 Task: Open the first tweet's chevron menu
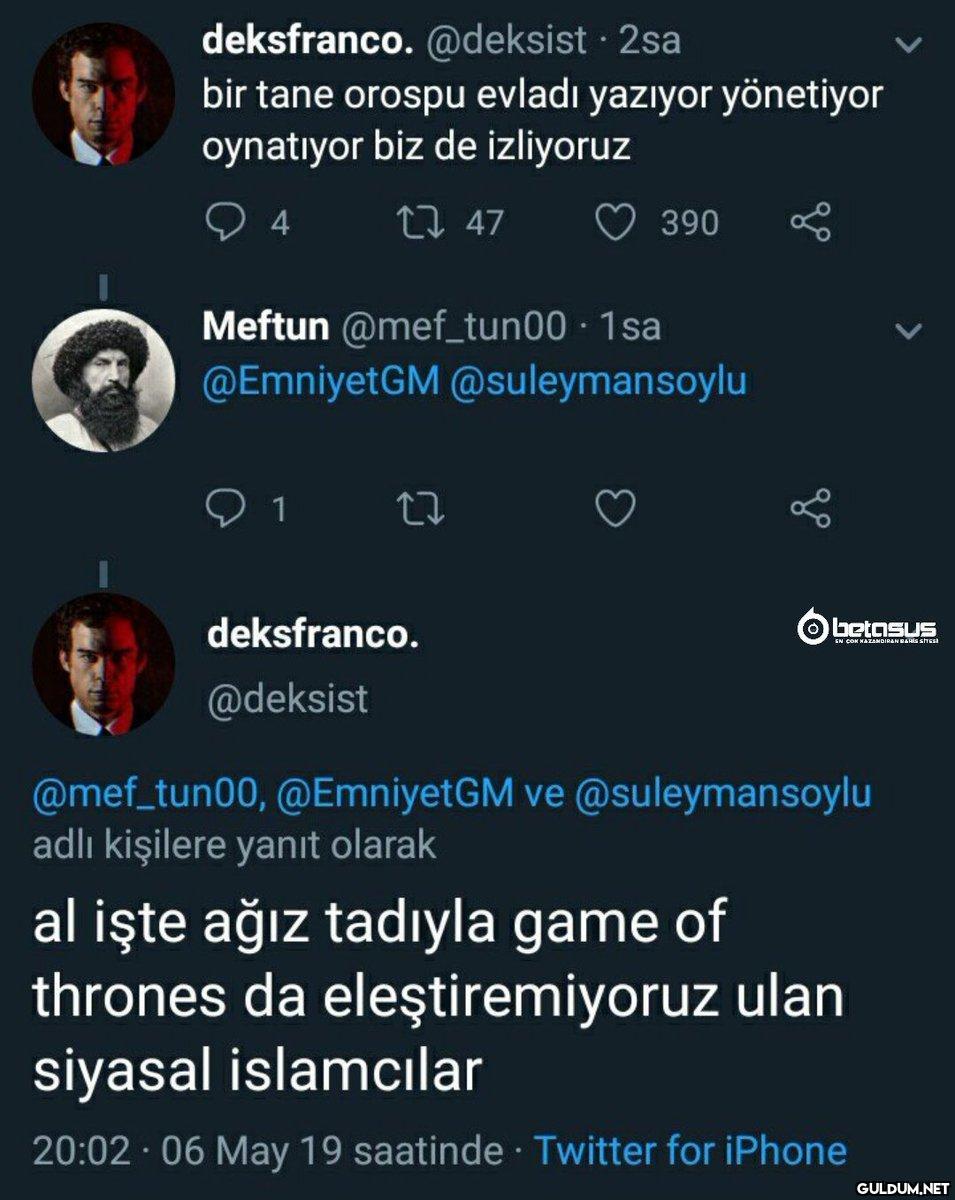coord(907,46)
